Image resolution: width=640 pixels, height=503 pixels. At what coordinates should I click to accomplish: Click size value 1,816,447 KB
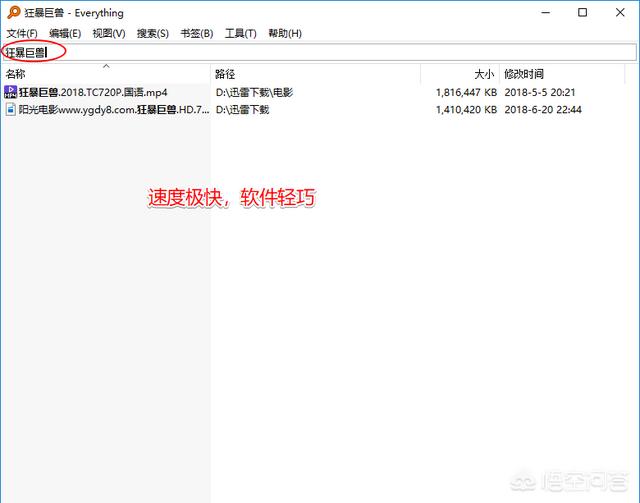[x=466, y=92]
